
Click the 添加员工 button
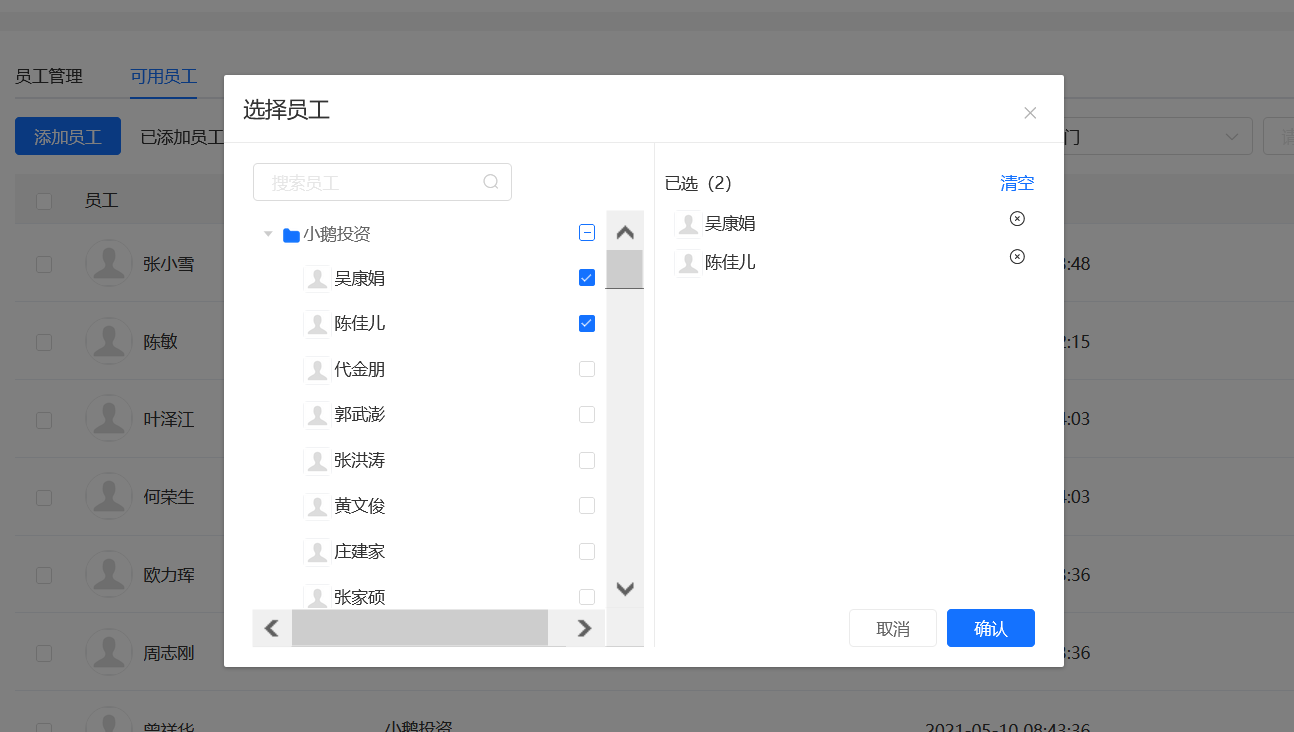click(x=68, y=137)
